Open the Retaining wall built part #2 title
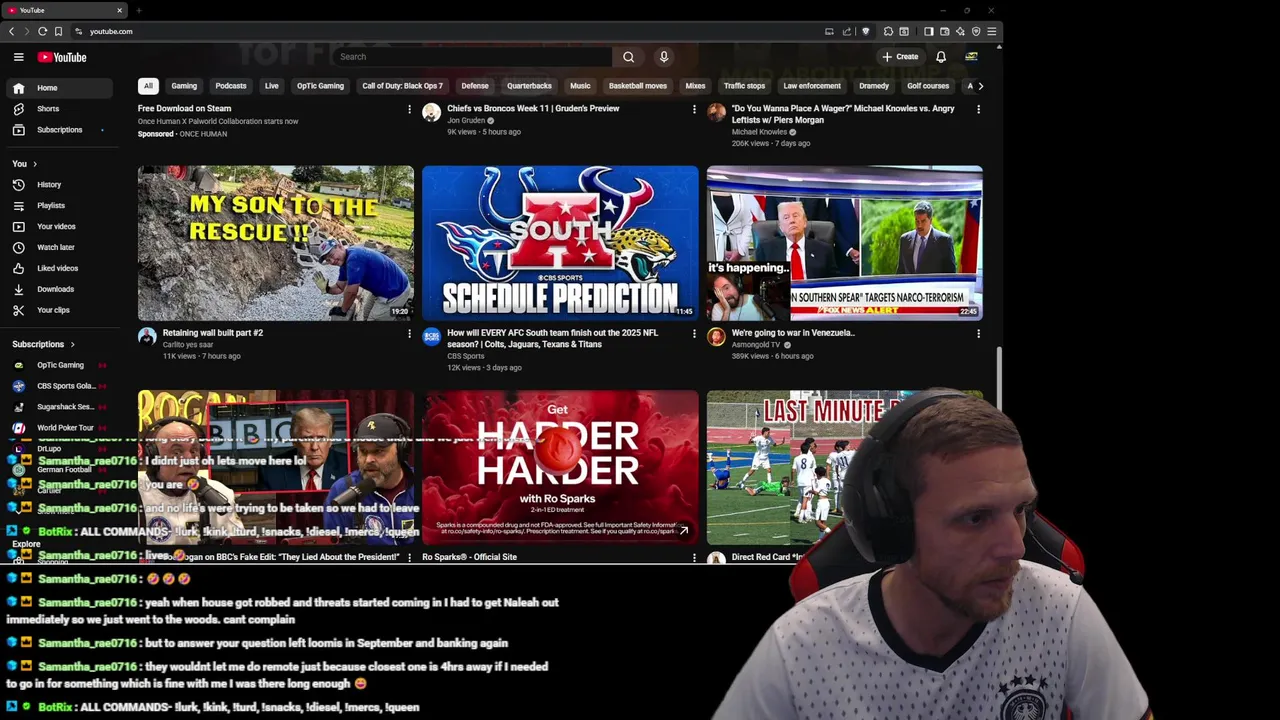This screenshot has height=720, width=1280. 213,333
